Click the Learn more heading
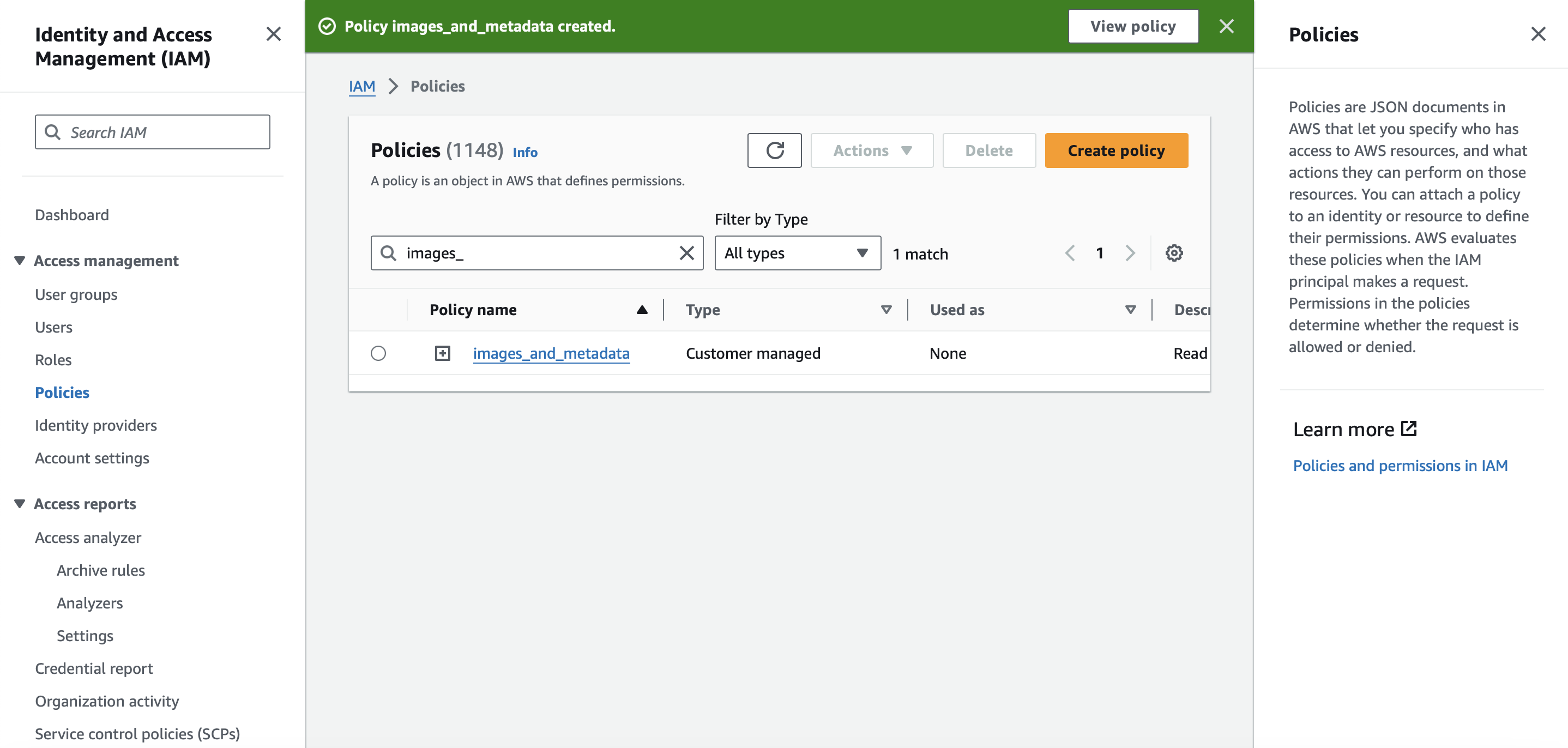 [x=1343, y=429]
